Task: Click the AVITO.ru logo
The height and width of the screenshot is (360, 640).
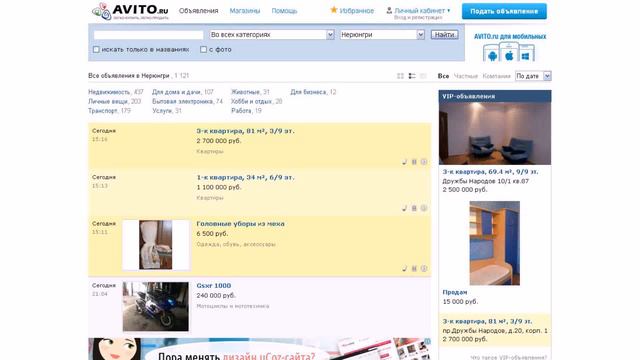Action: pyautogui.click(x=130, y=11)
